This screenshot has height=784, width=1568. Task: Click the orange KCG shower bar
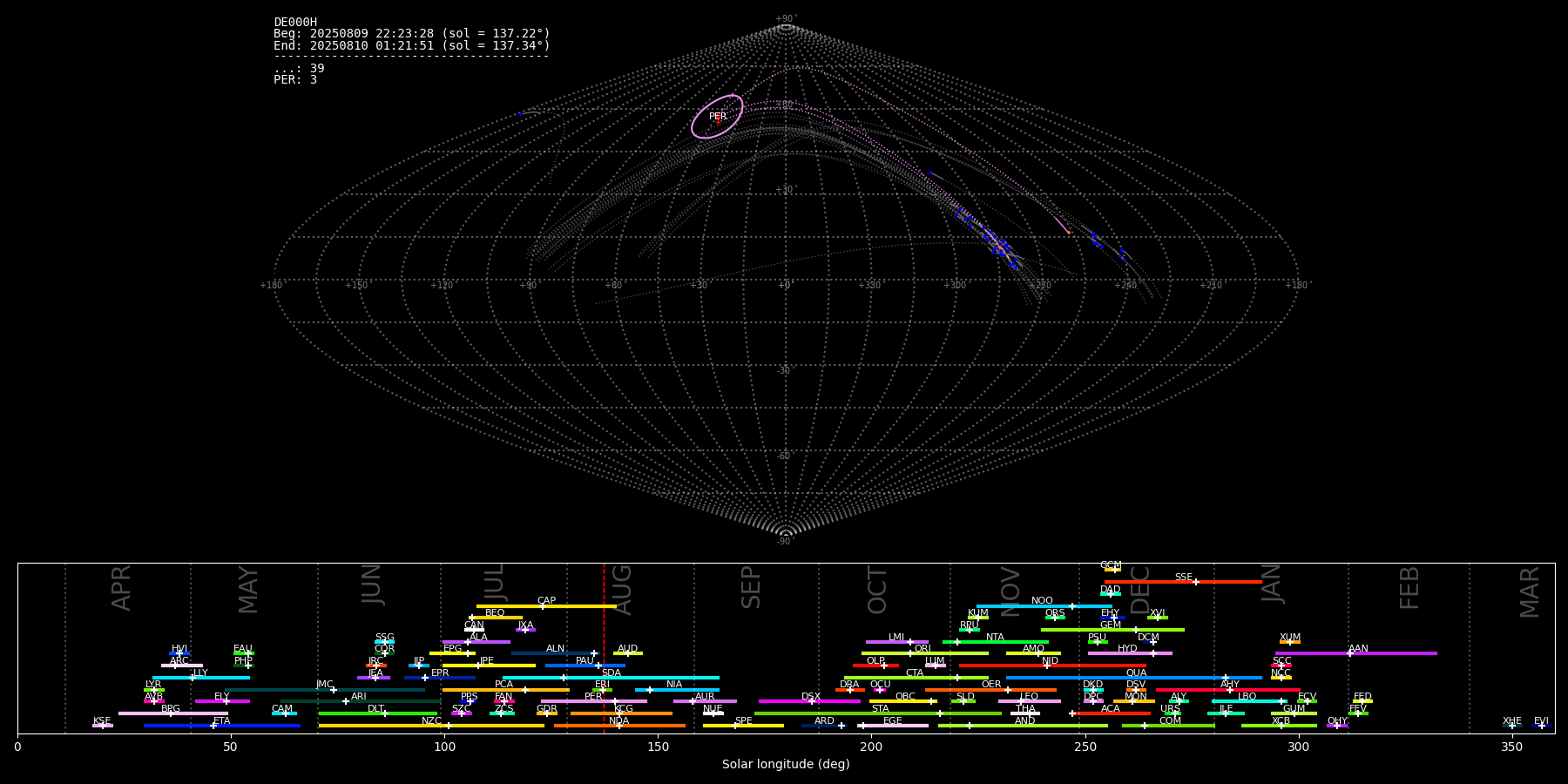[621, 713]
